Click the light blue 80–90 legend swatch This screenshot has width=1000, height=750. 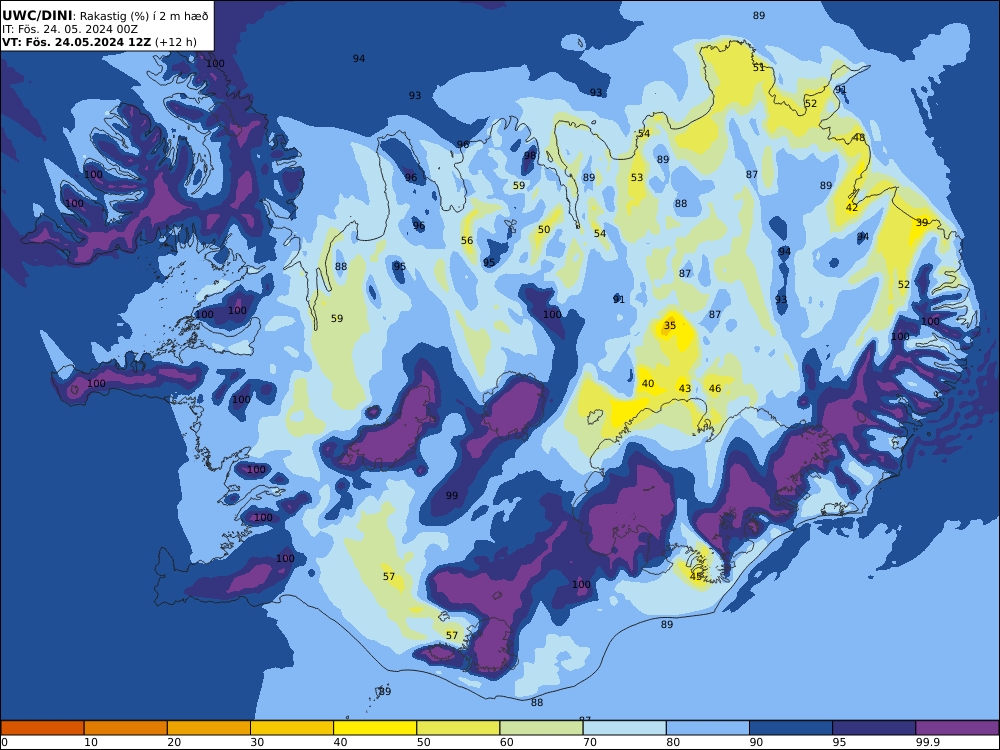pyautogui.click(x=708, y=728)
